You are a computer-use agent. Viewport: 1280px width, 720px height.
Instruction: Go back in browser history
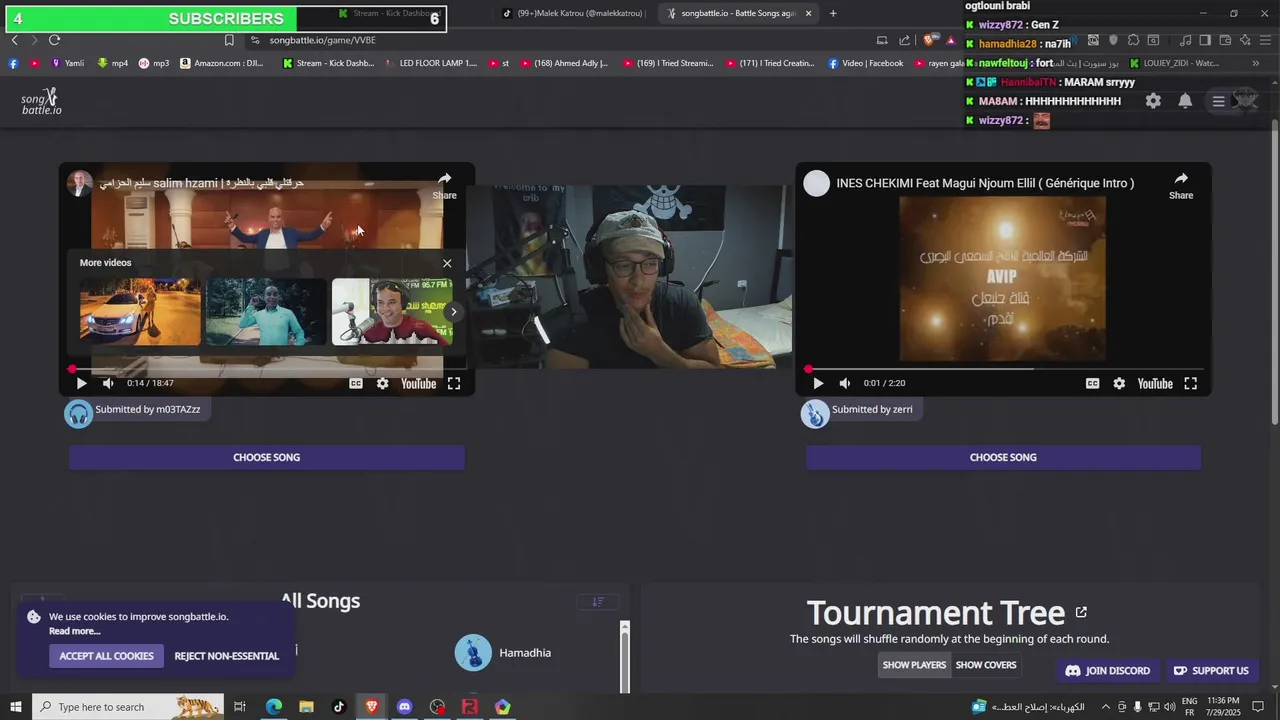(14, 40)
